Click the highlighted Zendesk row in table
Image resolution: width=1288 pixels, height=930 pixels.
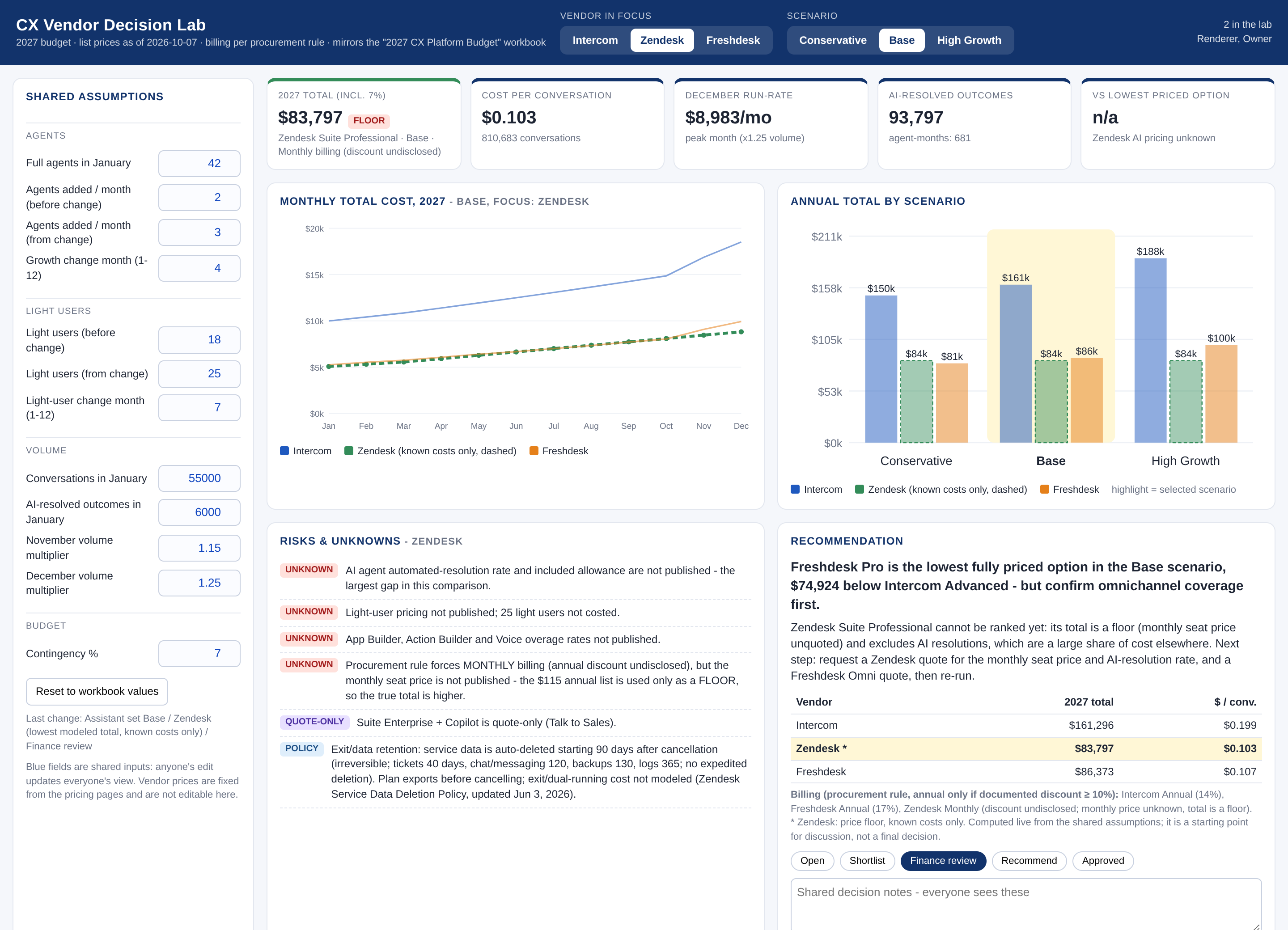click(x=1025, y=749)
